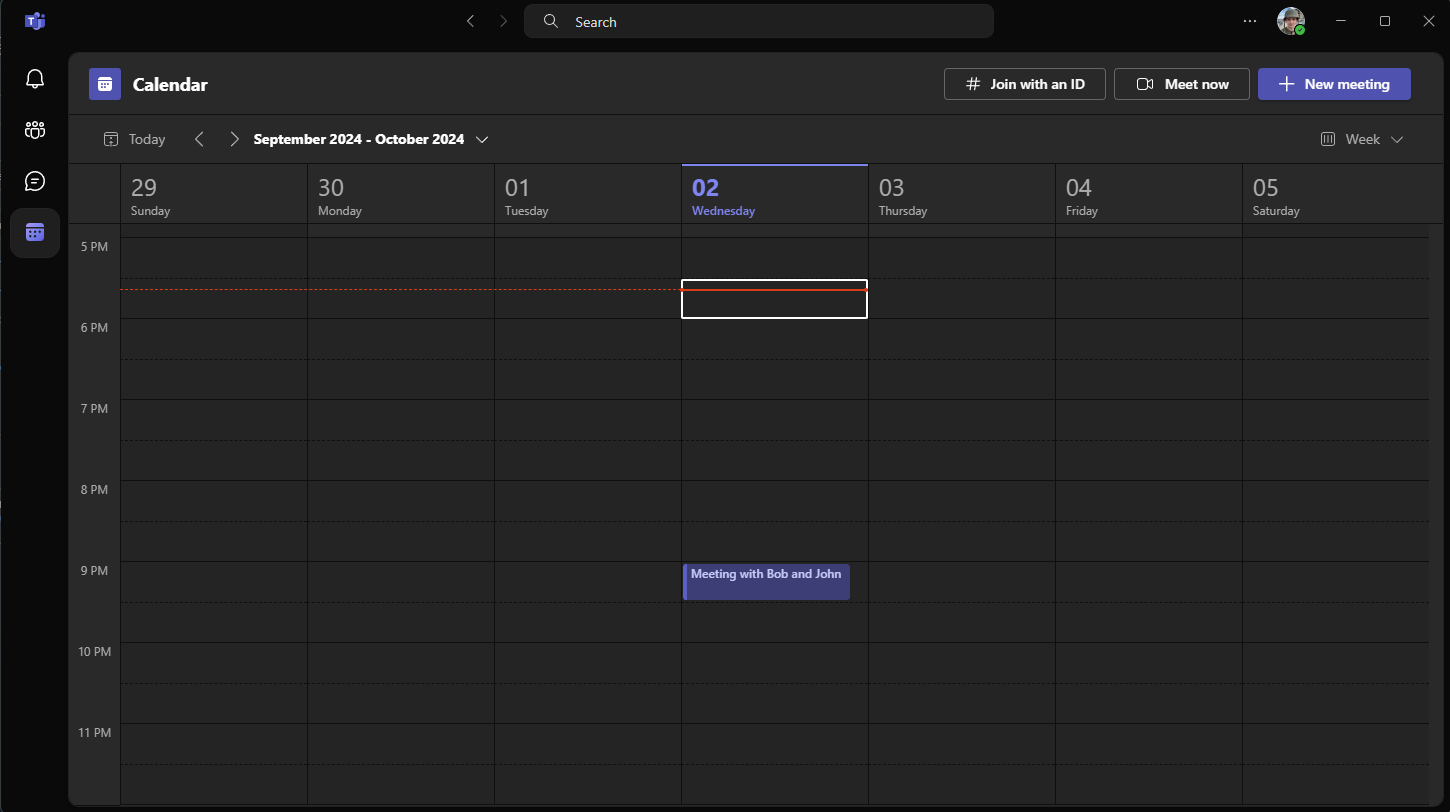1450x812 pixels.
Task: Open the Week view dropdown
Action: coord(1362,140)
